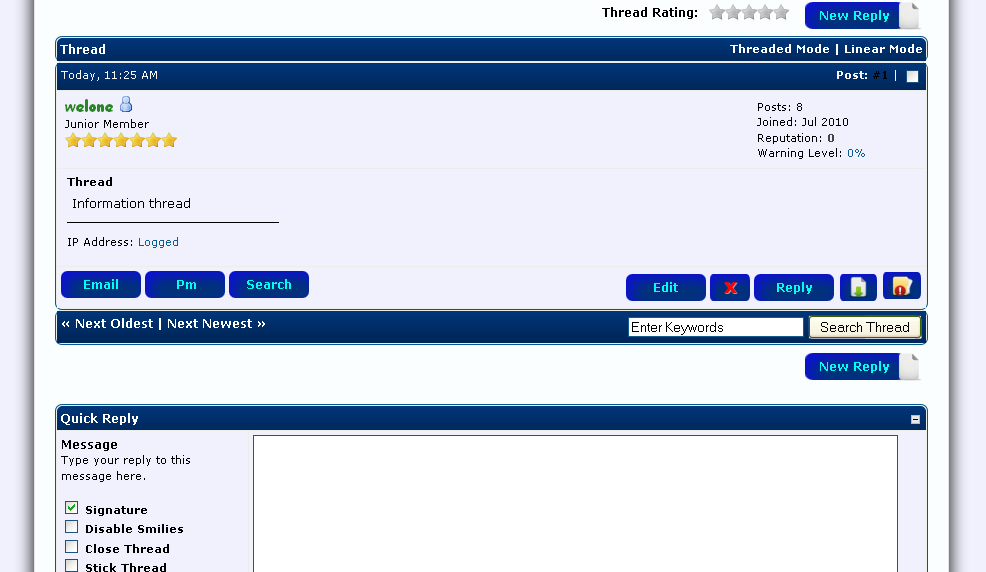
Task: Click the bottom New Reply button
Action: 862,366
